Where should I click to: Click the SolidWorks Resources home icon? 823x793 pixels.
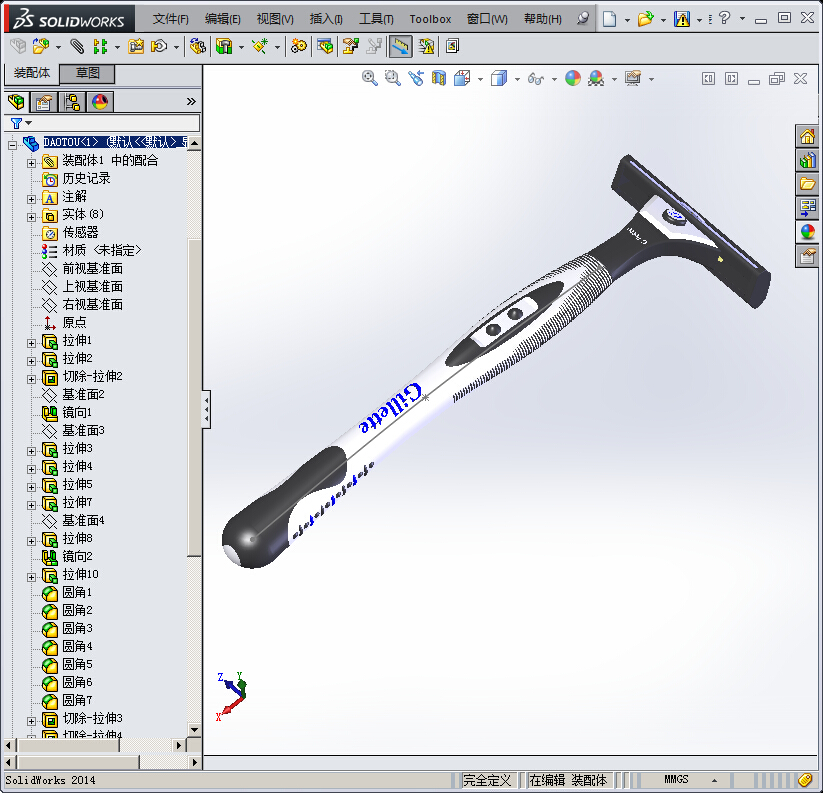tap(807, 137)
